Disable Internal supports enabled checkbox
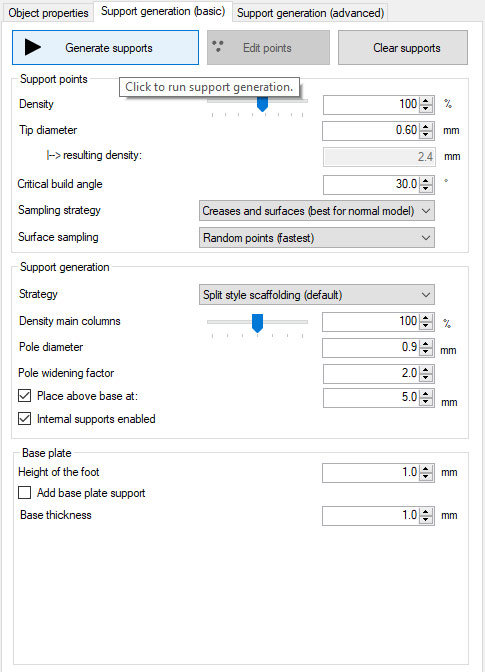 pos(24,419)
